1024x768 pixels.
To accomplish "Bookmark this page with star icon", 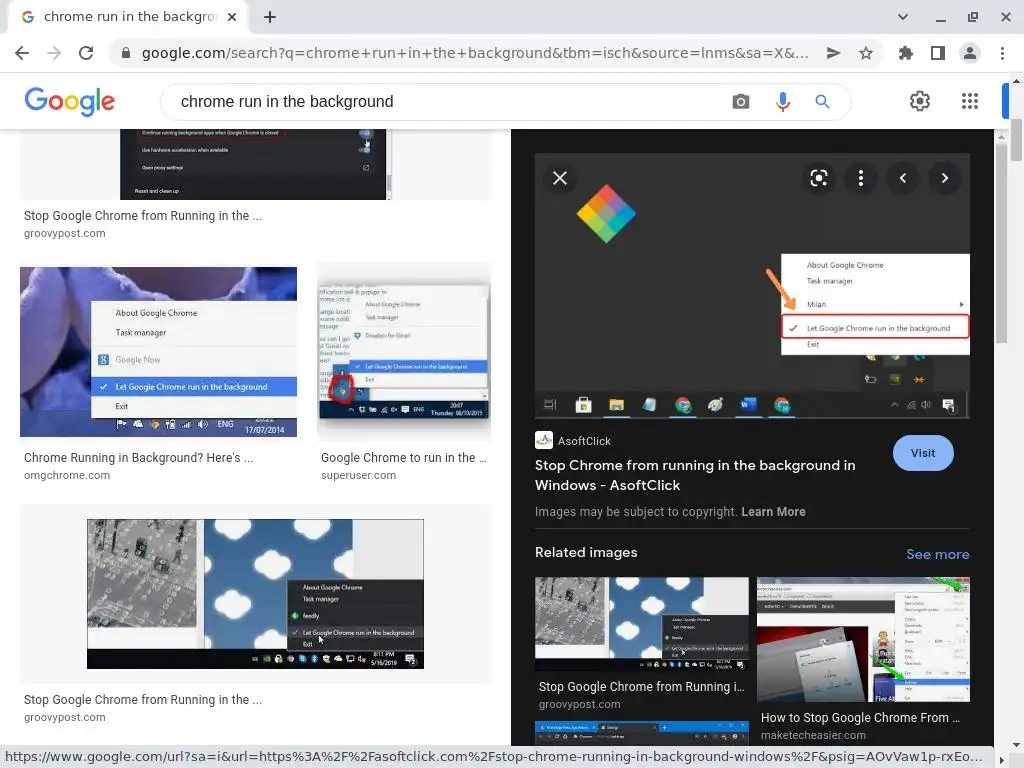I will (x=866, y=53).
